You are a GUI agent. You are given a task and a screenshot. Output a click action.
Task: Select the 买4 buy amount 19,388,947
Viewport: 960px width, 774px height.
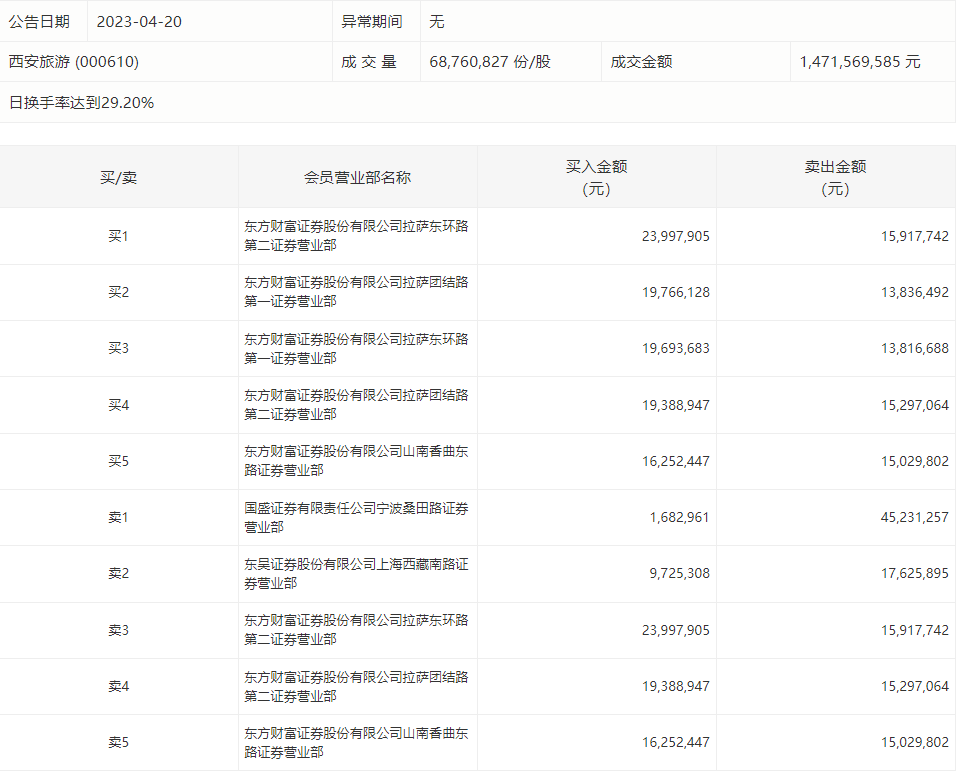[676, 405]
